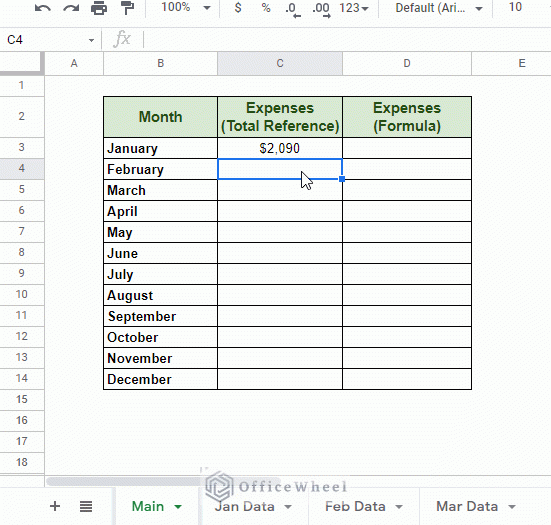Image resolution: width=551 pixels, height=525 pixels.
Task: Apply currency format with dollar icon
Action: click(x=238, y=8)
